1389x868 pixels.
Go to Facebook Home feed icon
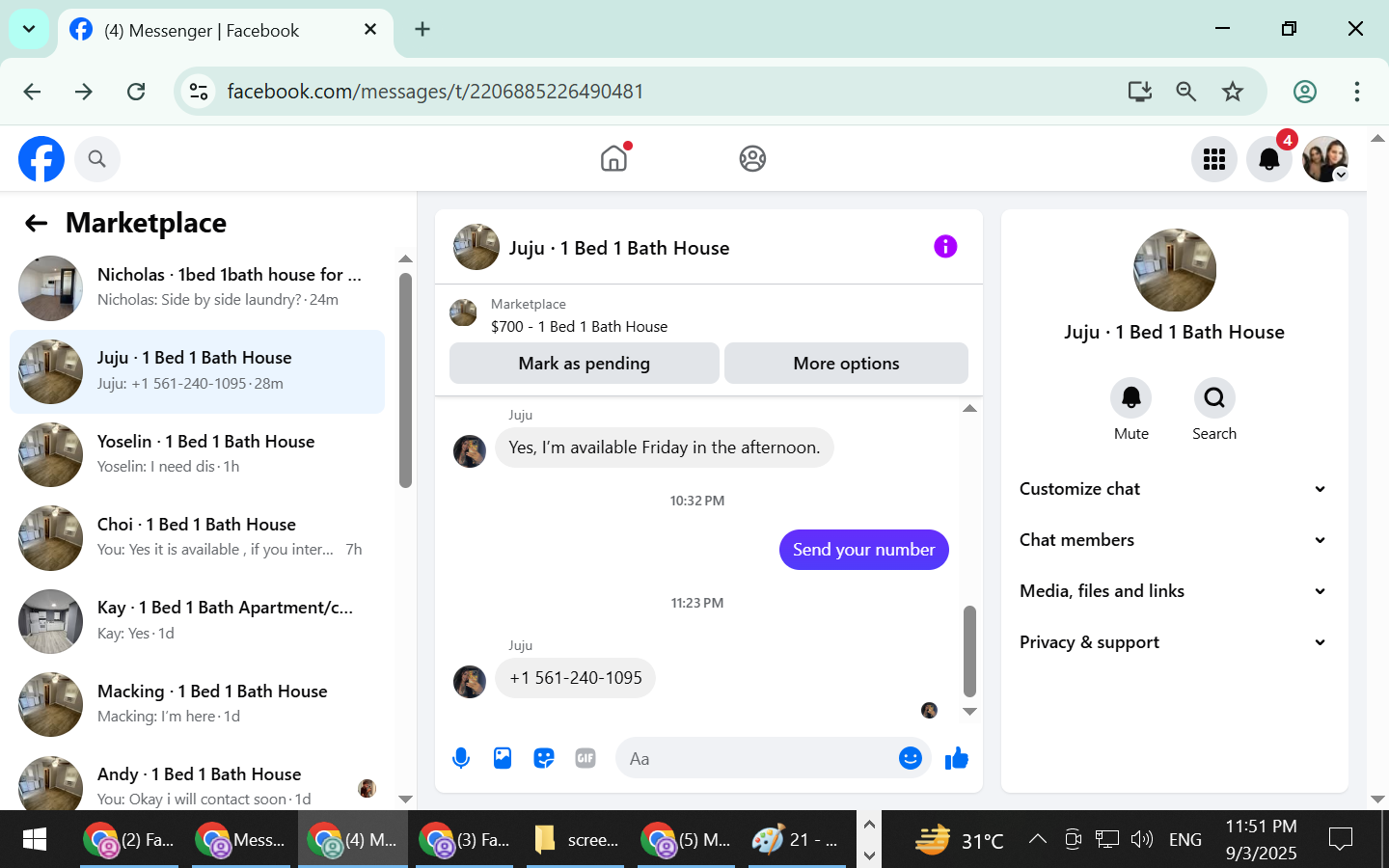coord(614,158)
